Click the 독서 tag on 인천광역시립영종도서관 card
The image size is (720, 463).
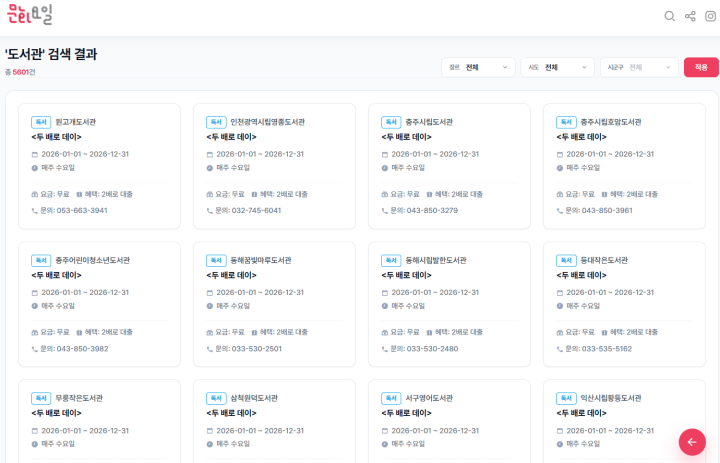click(x=216, y=122)
